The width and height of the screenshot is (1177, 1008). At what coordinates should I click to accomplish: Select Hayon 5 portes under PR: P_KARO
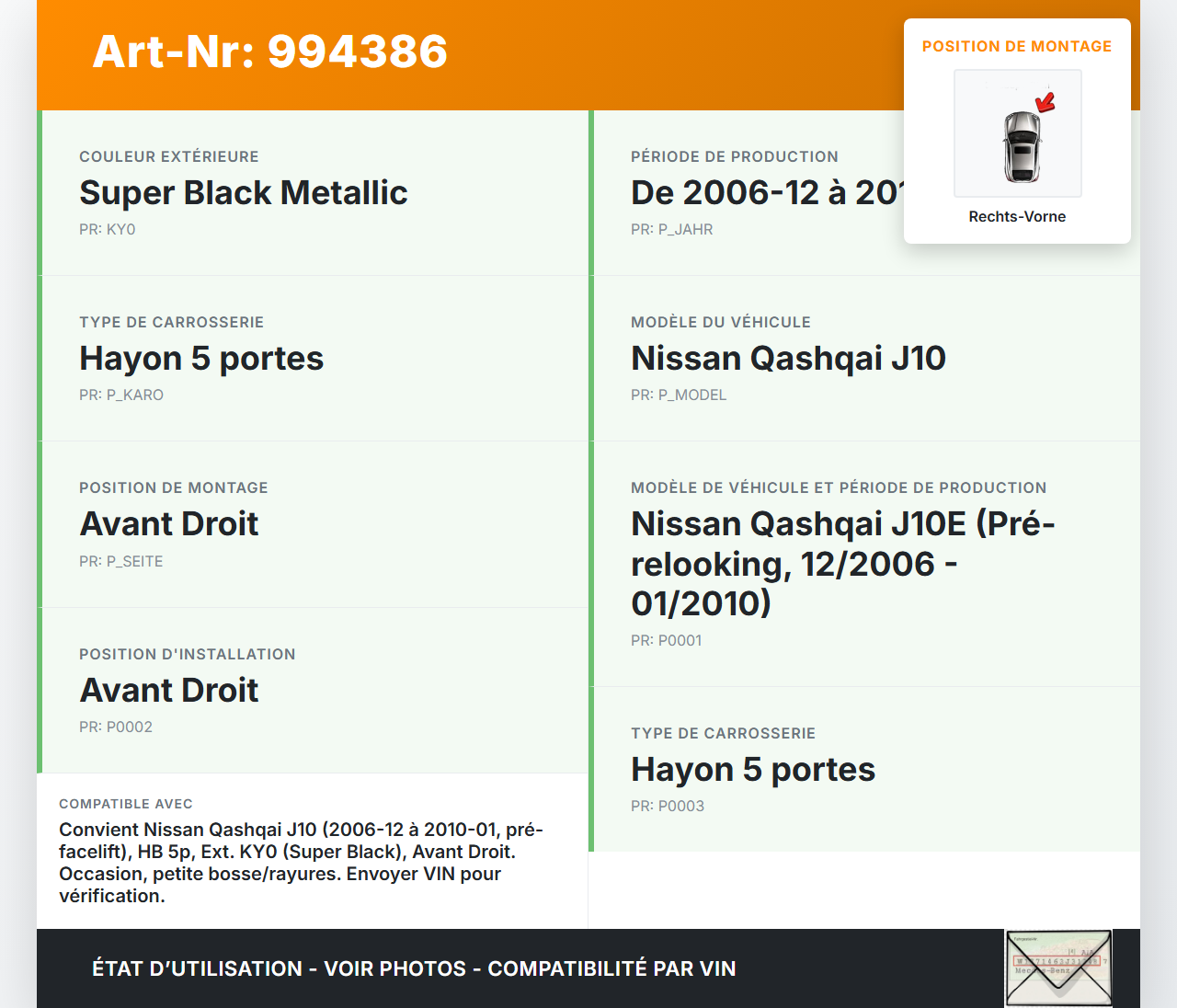(x=201, y=358)
